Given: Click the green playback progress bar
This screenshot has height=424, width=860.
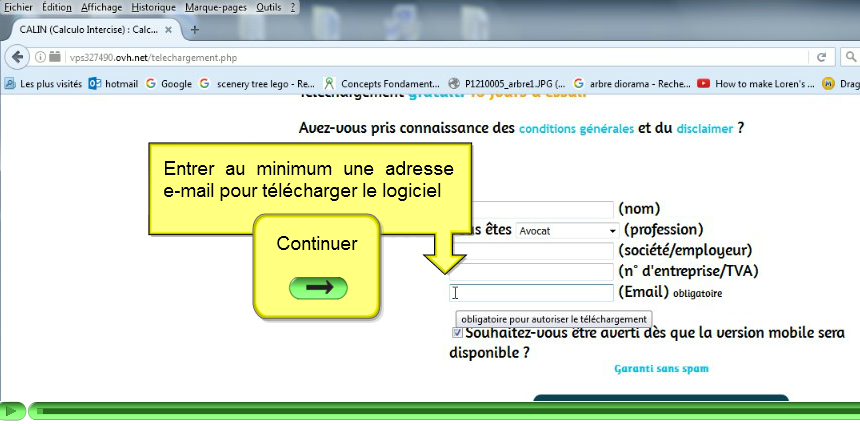Looking at the screenshot, I should click(x=440, y=411).
